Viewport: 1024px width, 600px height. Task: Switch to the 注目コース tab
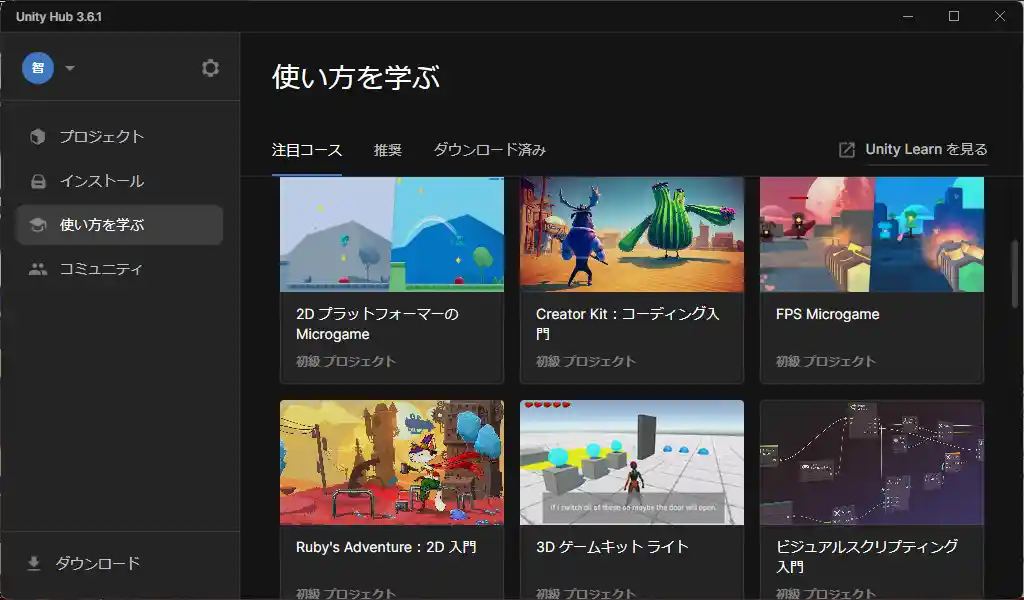point(307,150)
